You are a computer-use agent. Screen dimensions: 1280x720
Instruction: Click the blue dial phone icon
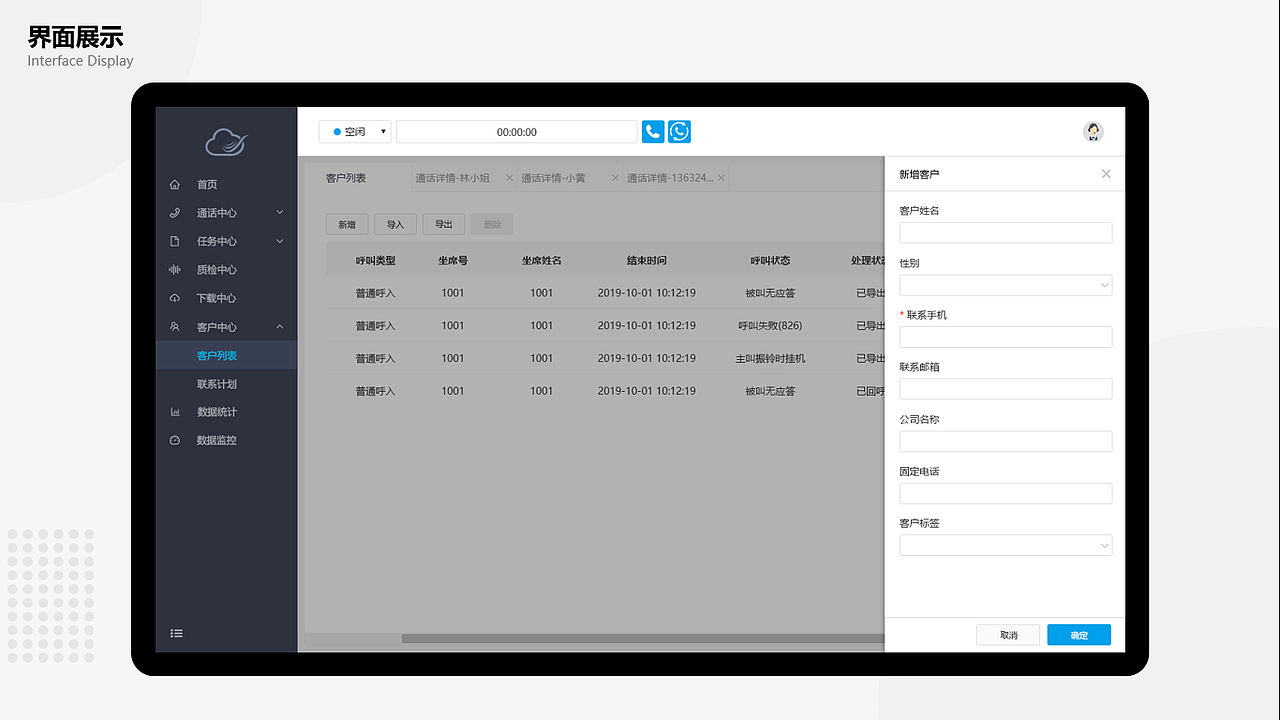[652, 131]
